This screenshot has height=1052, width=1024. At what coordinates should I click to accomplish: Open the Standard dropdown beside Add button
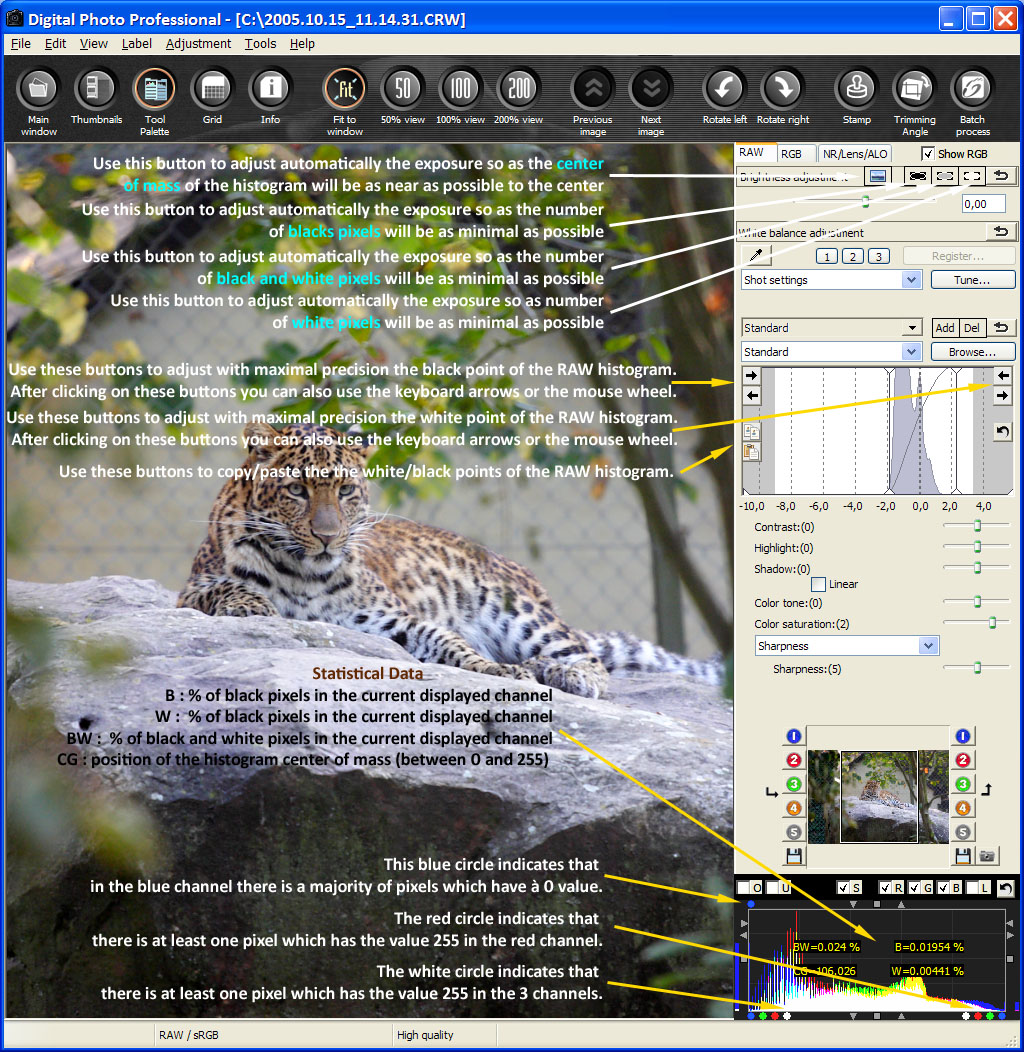(x=832, y=328)
